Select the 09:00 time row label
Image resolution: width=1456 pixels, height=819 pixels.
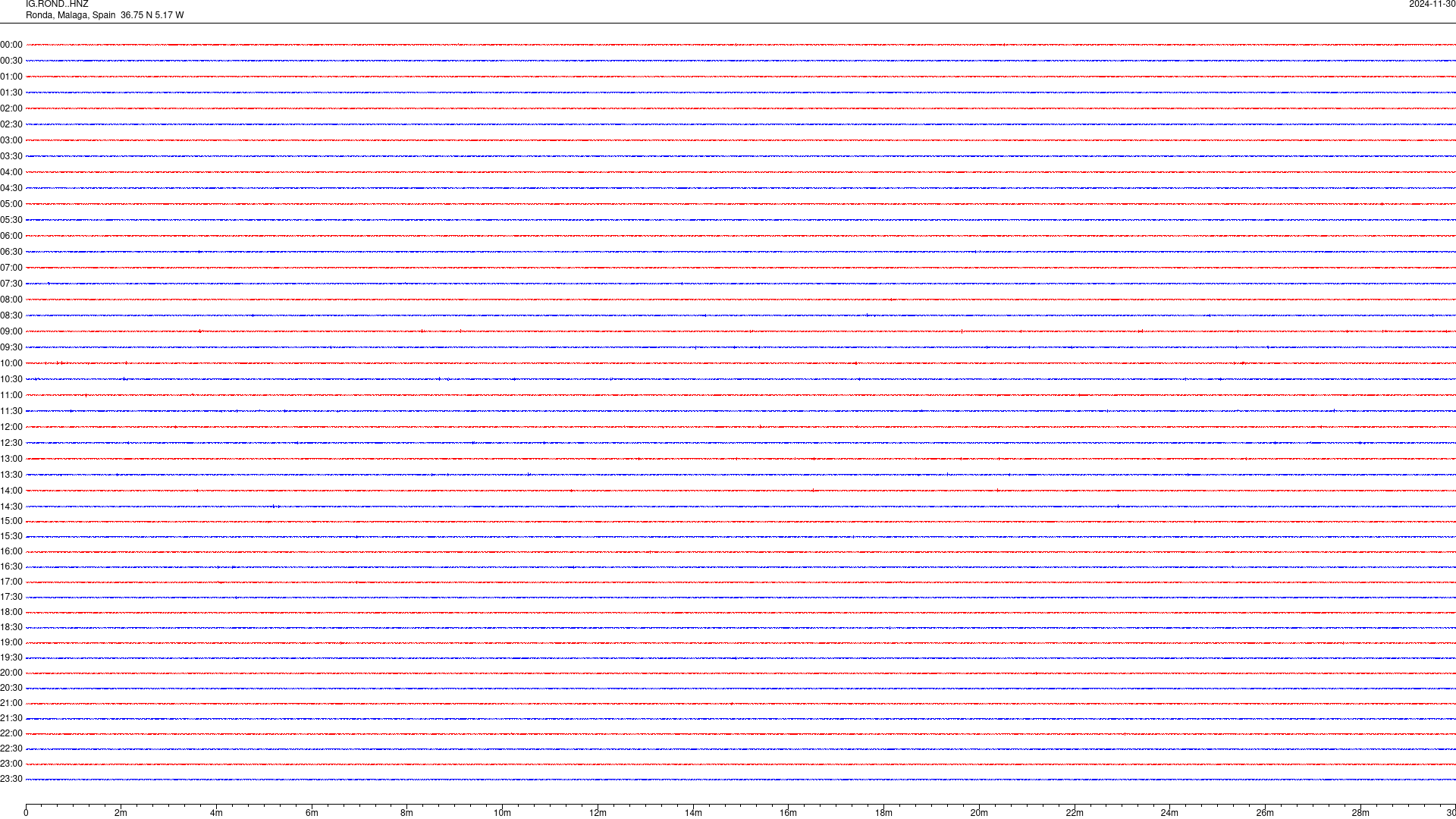click(11, 331)
